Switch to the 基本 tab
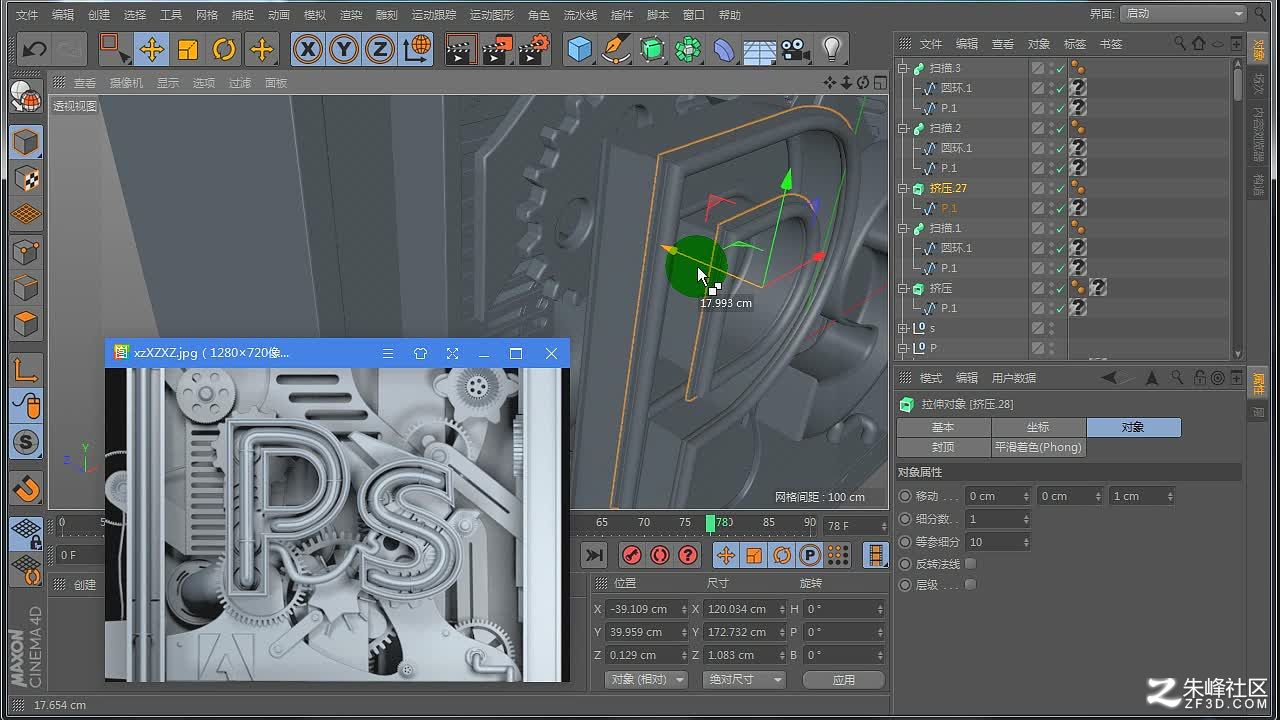Screen dimensions: 1280x720 943,427
